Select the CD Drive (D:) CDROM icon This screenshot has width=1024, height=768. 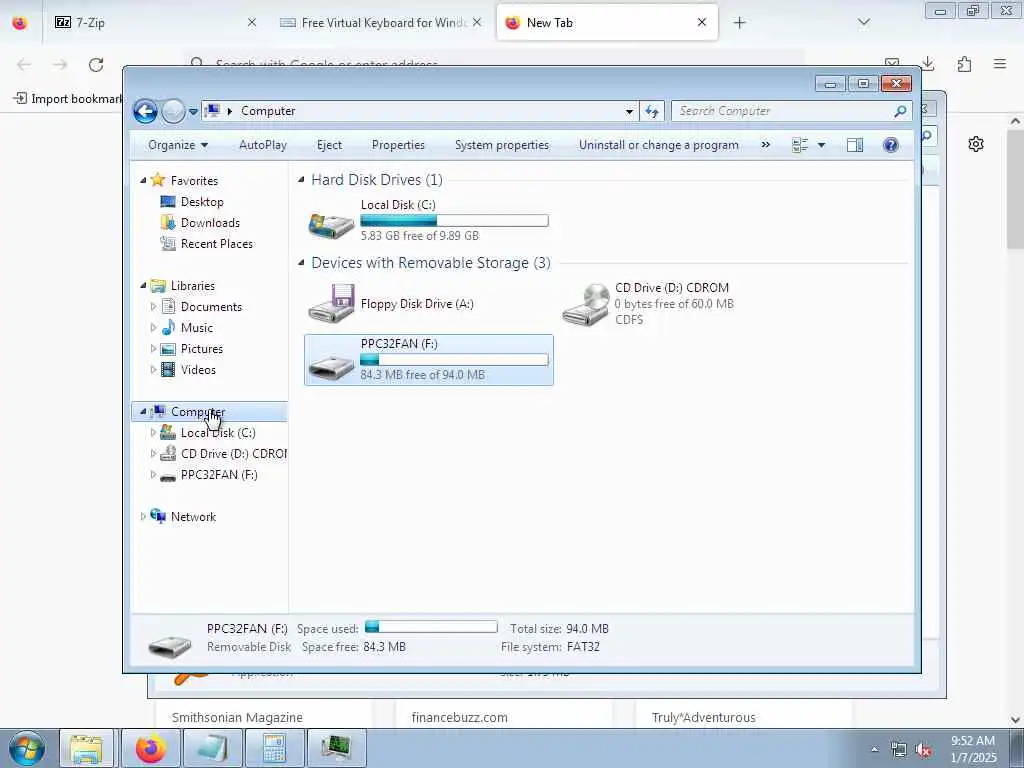coord(586,304)
